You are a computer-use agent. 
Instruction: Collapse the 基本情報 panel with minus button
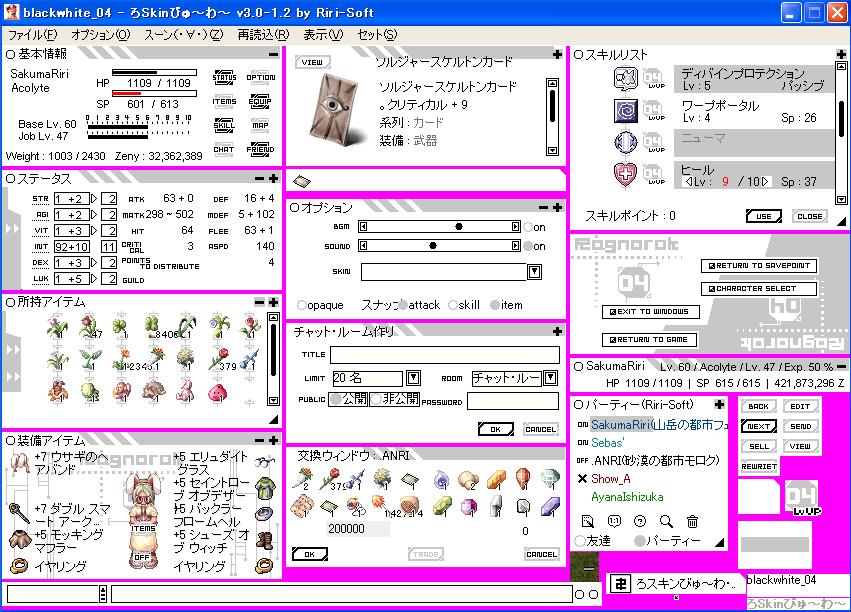273,54
